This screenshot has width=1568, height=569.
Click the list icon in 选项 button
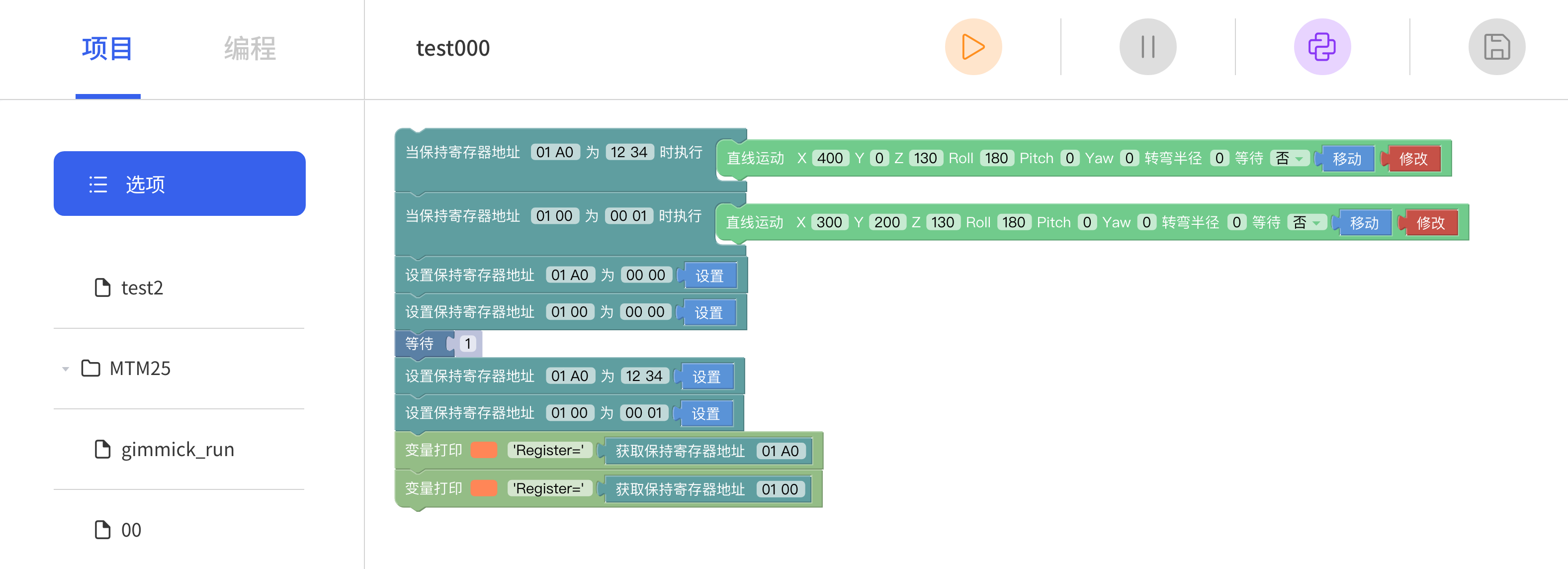(98, 184)
